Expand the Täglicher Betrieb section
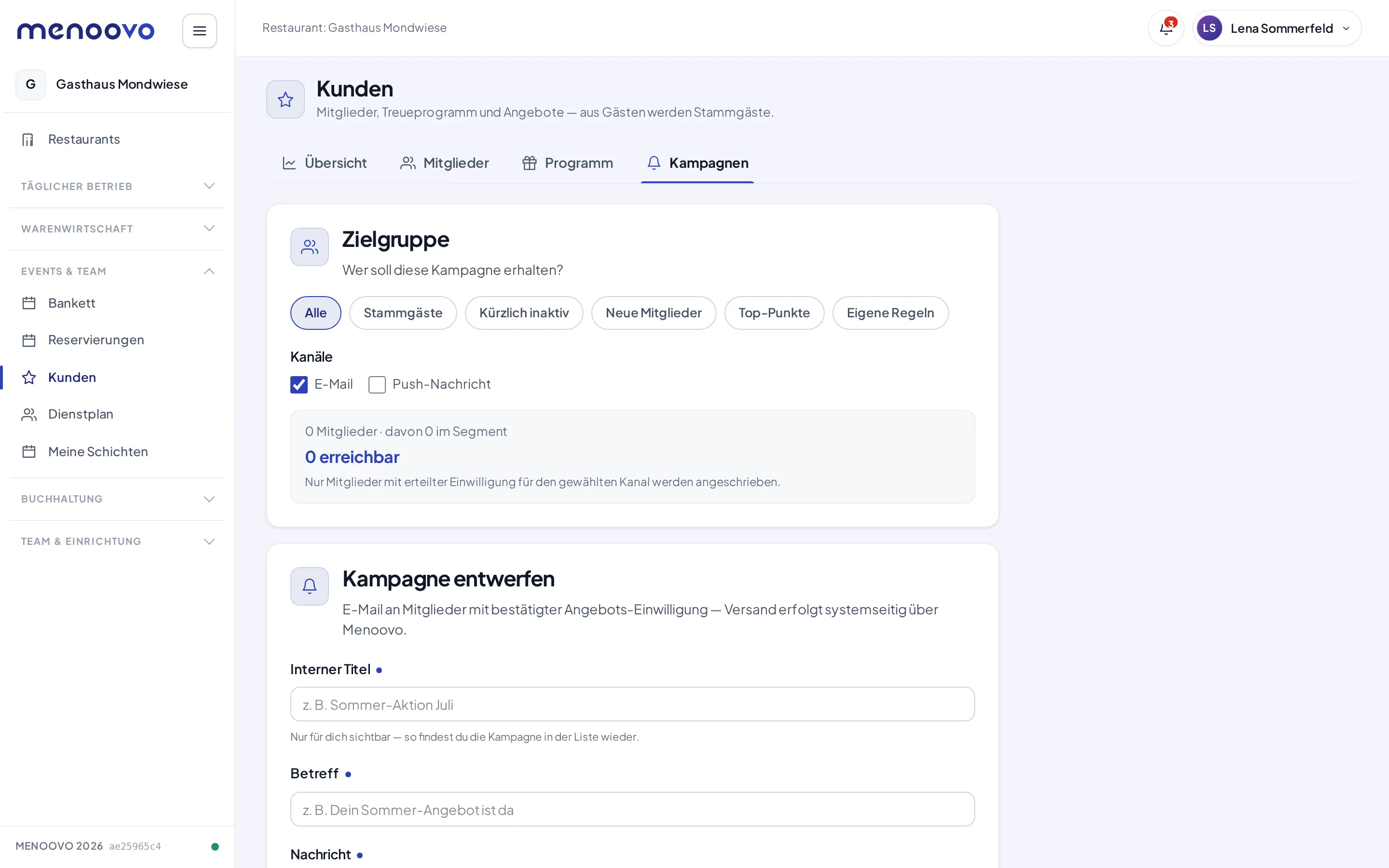 pyautogui.click(x=117, y=186)
